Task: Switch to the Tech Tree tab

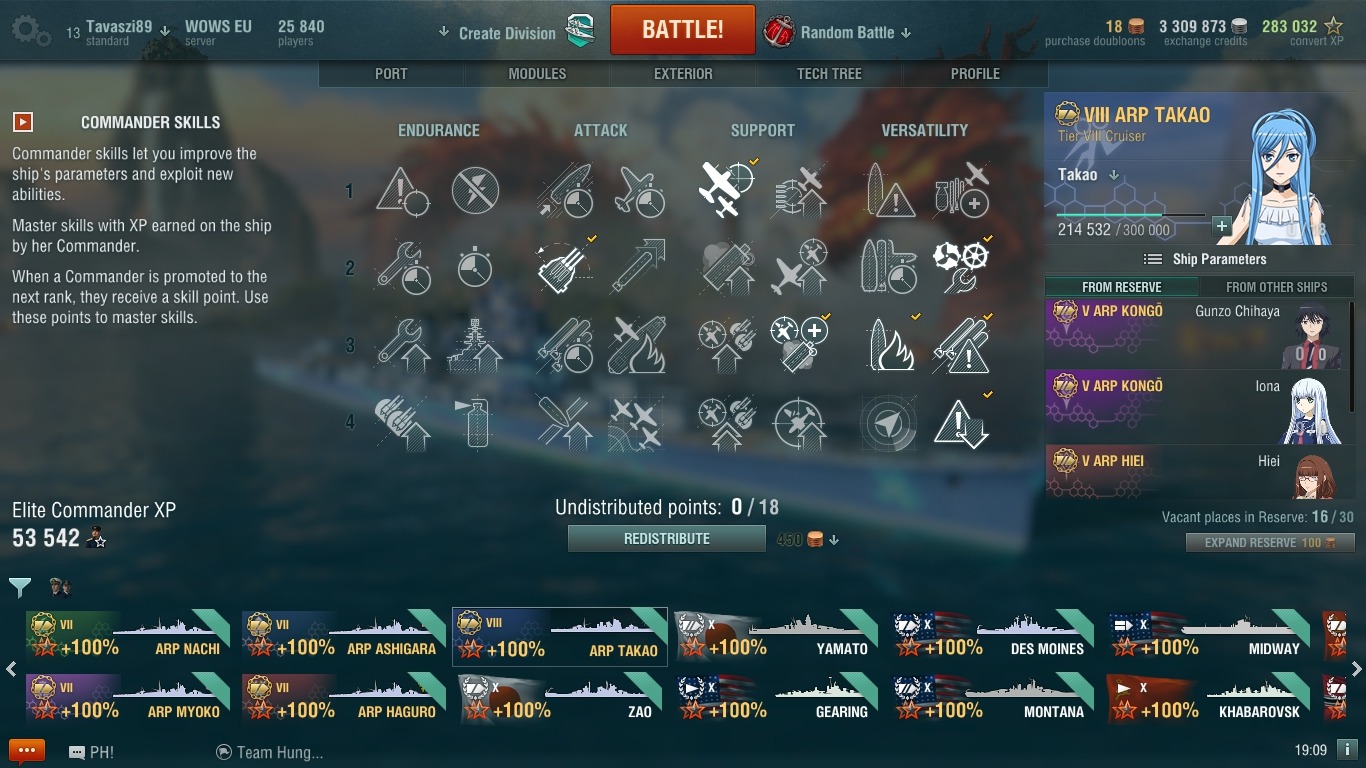Action: click(829, 74)
